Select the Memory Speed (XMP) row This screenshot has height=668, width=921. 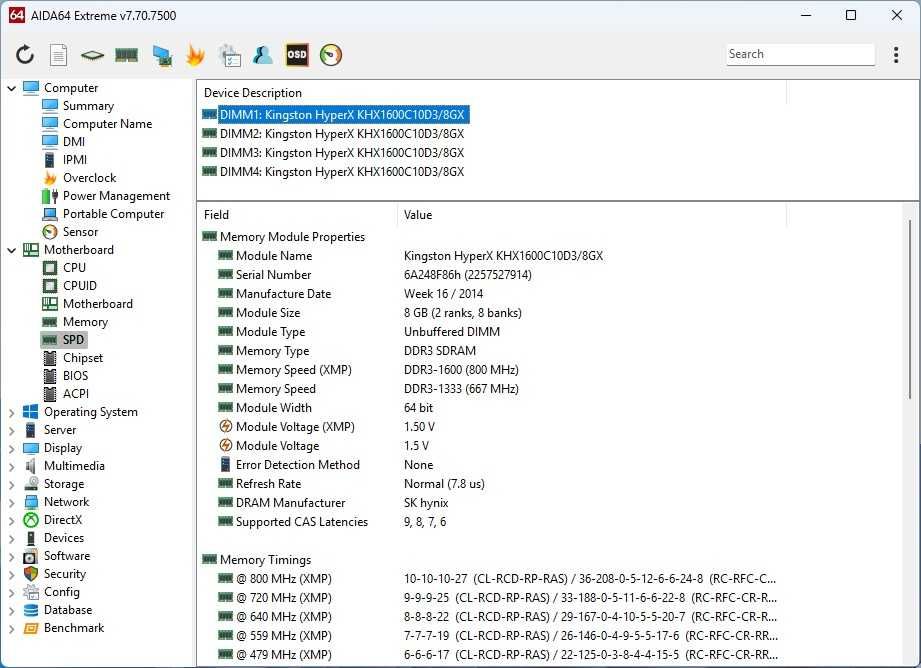tap(491, 370)
